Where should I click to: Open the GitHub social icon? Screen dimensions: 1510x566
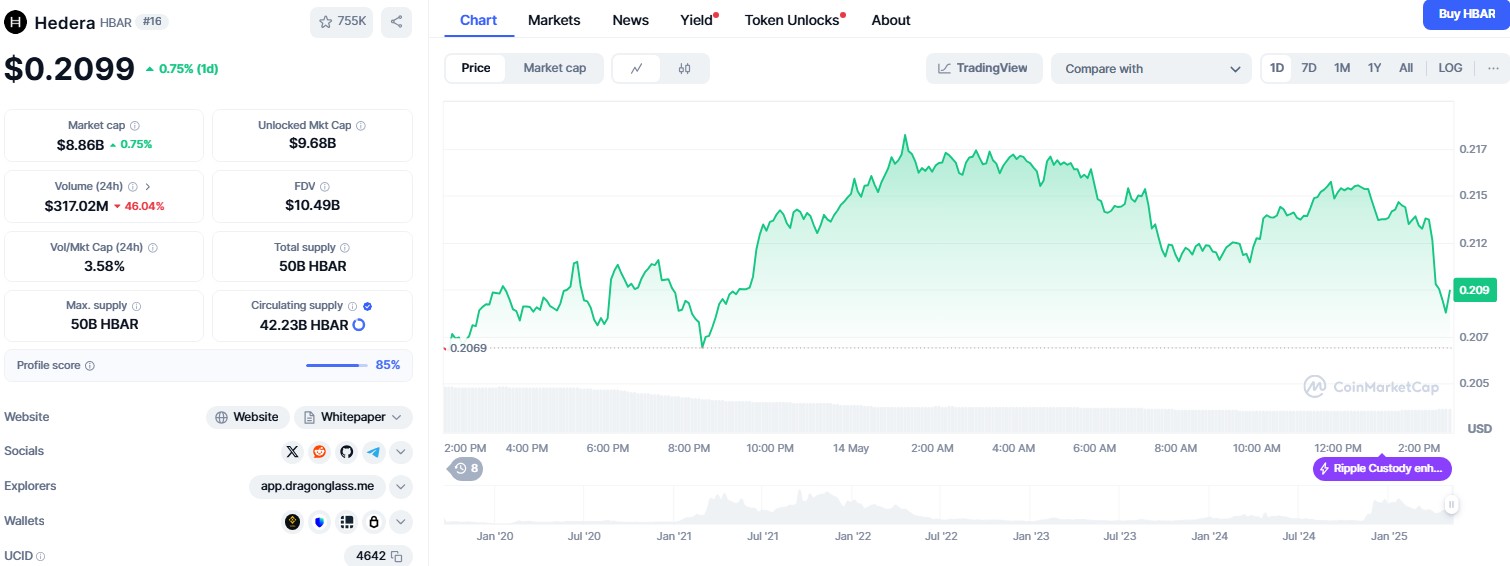click(x=346, y=452)
